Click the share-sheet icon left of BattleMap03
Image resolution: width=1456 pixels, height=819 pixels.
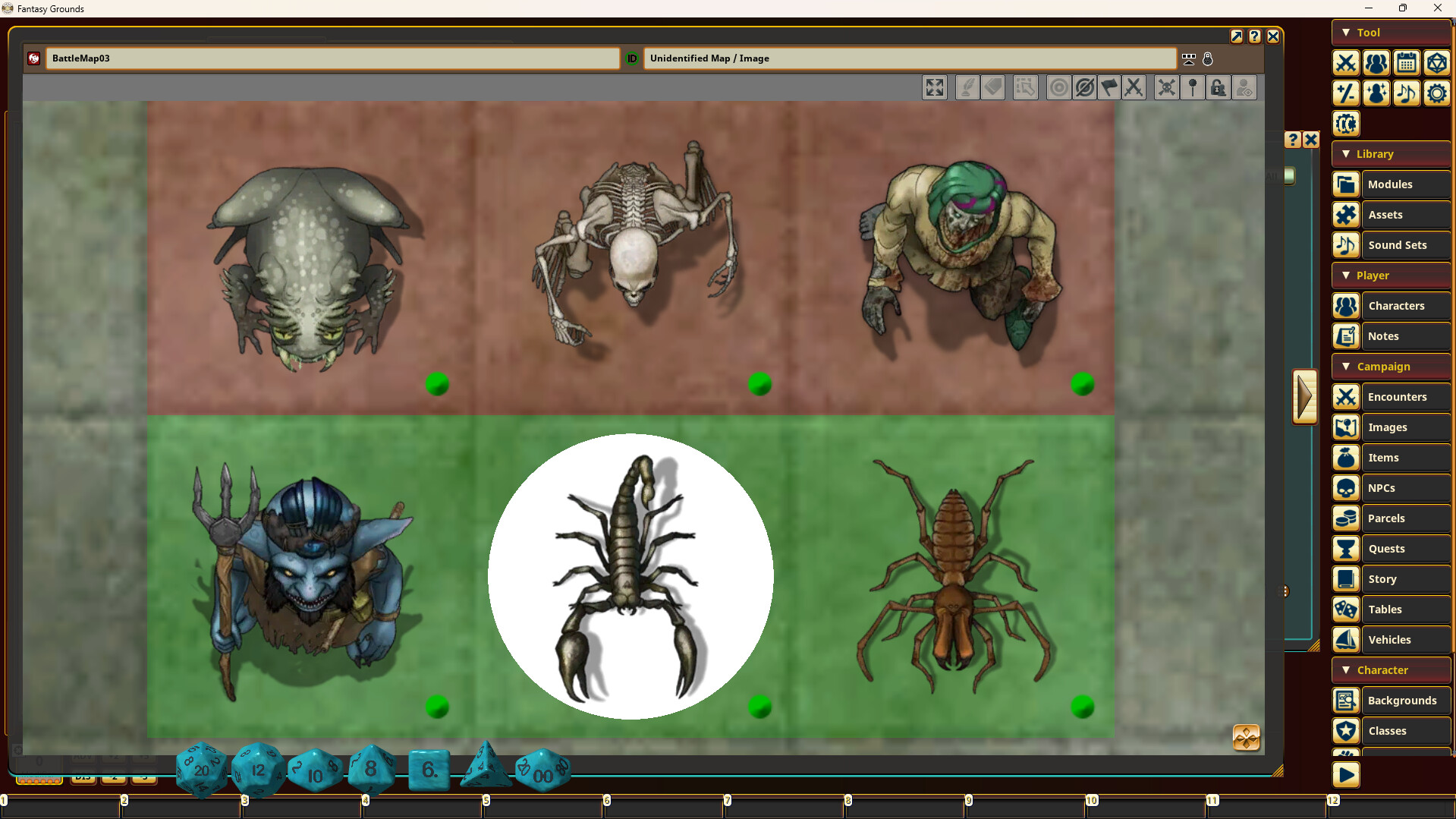34,58
